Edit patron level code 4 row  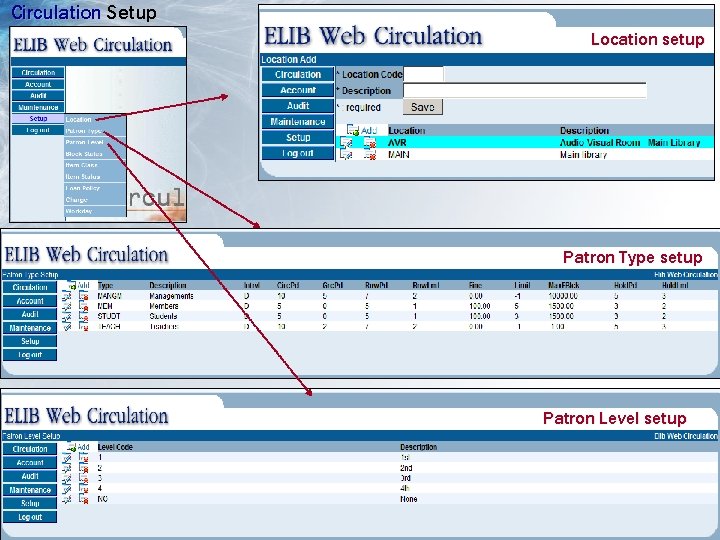(67, 488)
